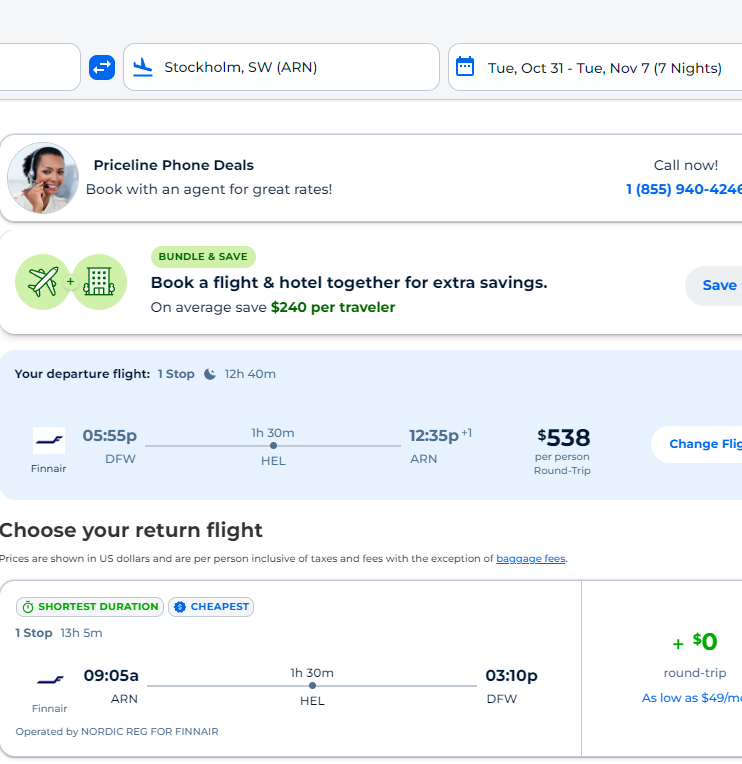Click the +$0 round-trip price

pos(694,642)
